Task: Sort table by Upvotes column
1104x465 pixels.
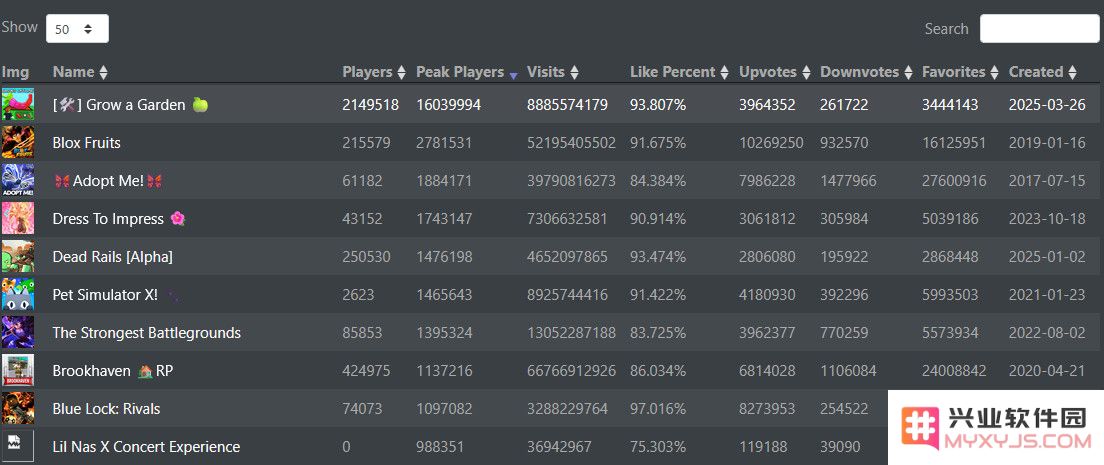Action: pos(774,72)
